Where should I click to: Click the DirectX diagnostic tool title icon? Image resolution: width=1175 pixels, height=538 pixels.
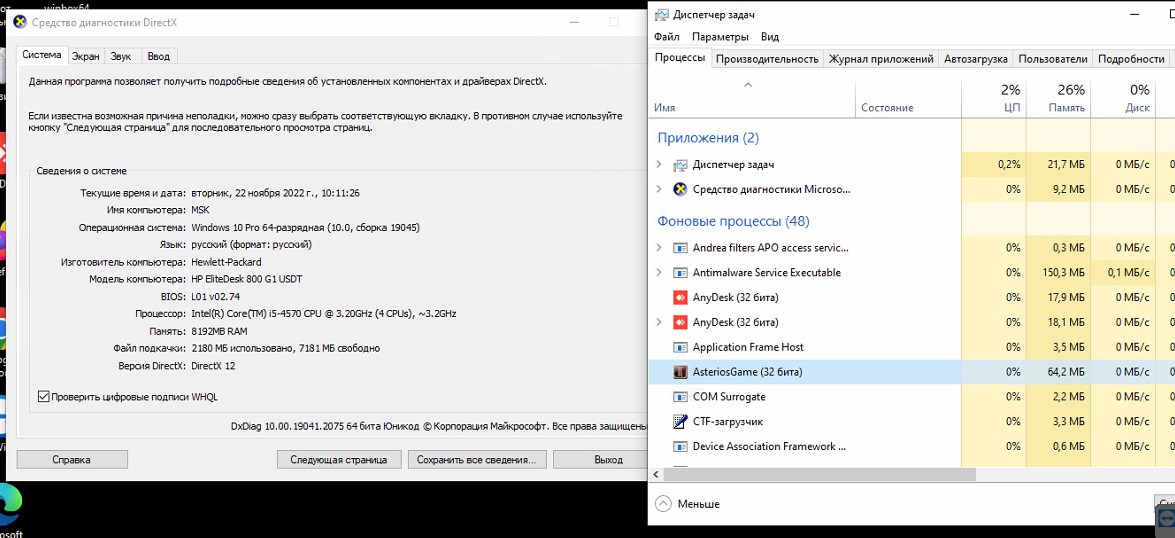(x=20, y=22)
